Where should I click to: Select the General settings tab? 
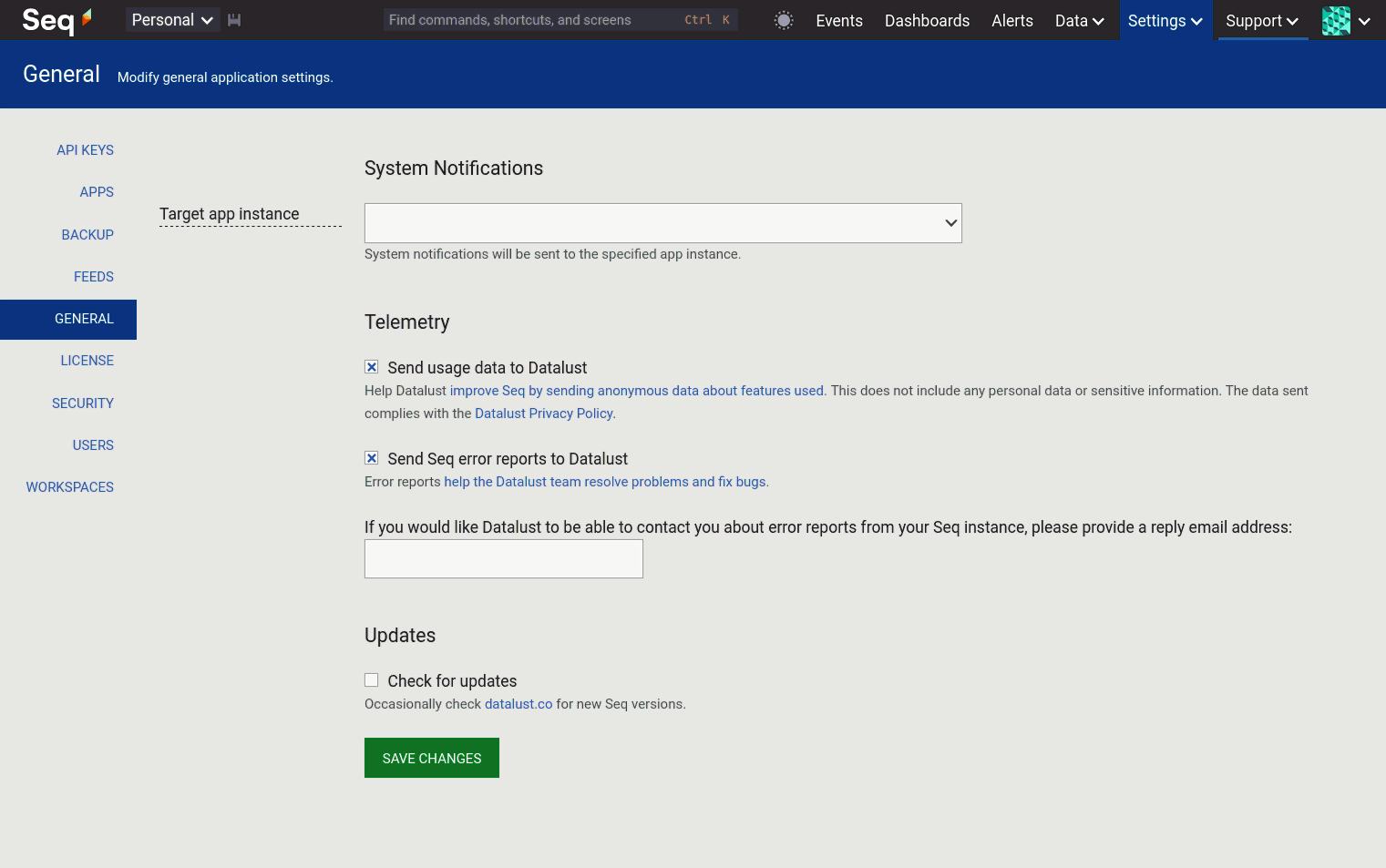(x=68, y=320)
